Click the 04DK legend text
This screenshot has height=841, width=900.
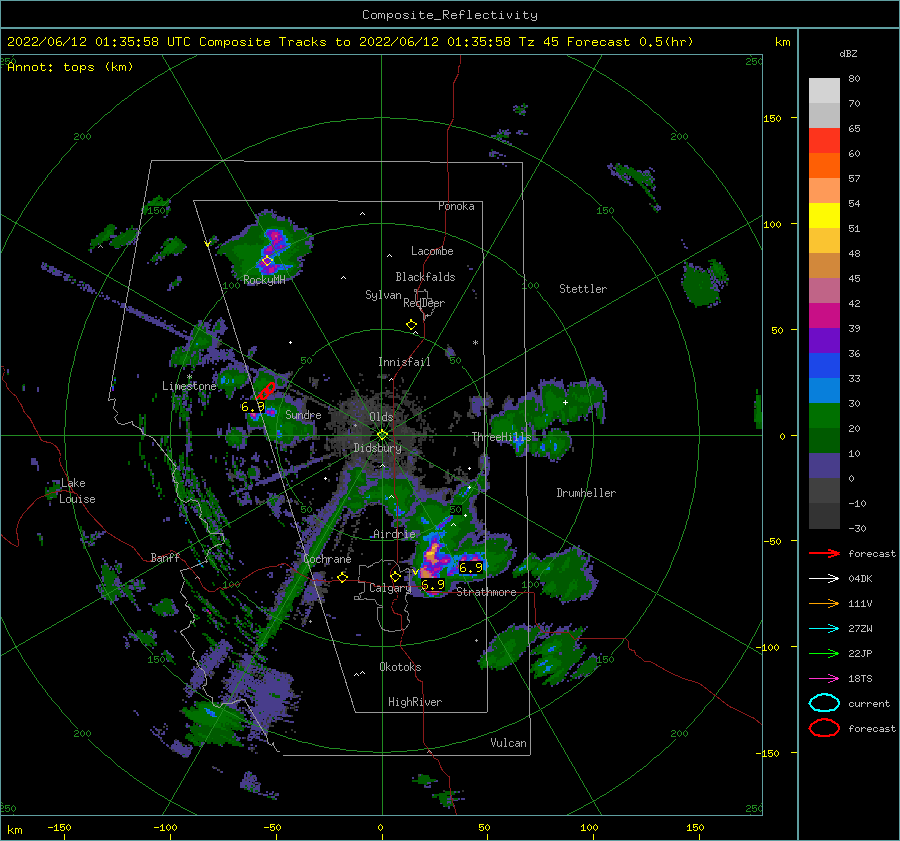tap(860, 579)
